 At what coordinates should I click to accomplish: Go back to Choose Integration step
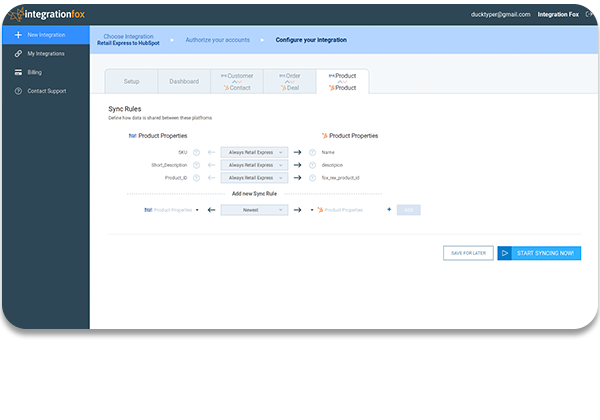click(128, 39)
